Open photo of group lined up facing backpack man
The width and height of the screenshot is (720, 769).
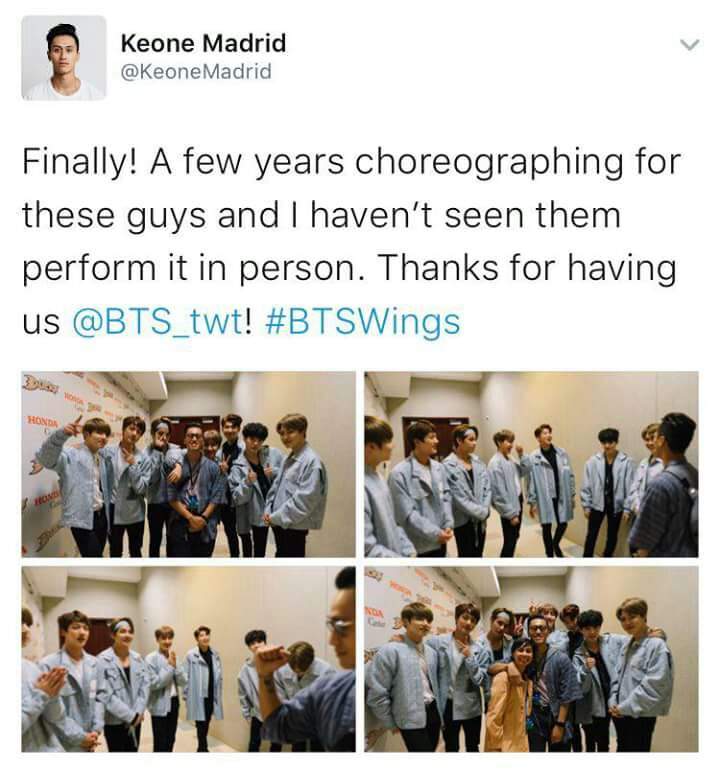tap(531, 464)
